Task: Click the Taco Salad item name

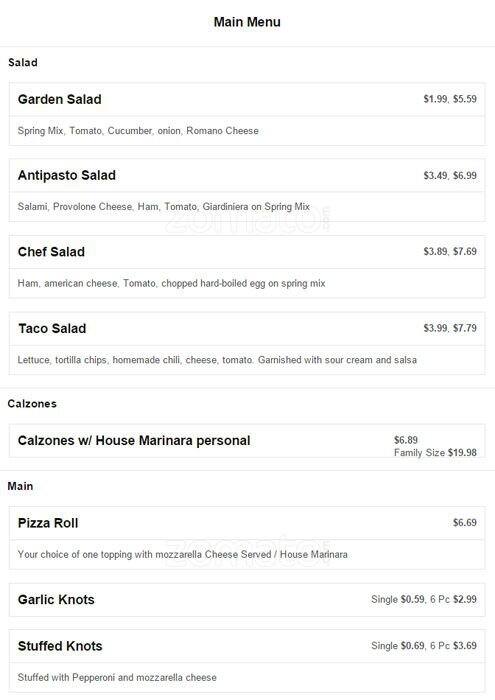Action: pyautogui.click(x=52, y=328)
